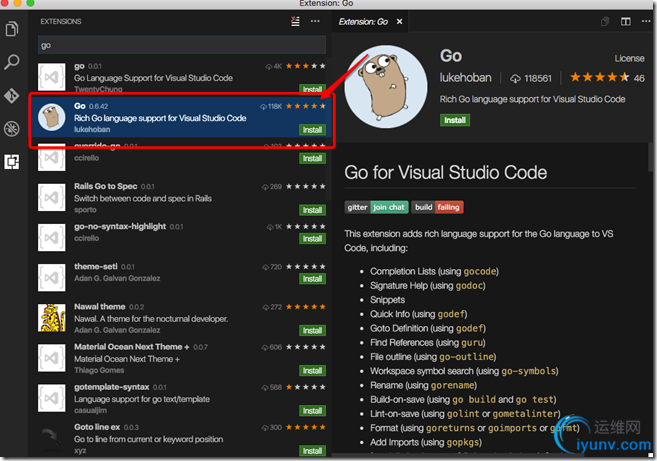This screenshot has height=461, width=657.
Task: Select Nawal theme in results list
Action: [x=182, y=318]
